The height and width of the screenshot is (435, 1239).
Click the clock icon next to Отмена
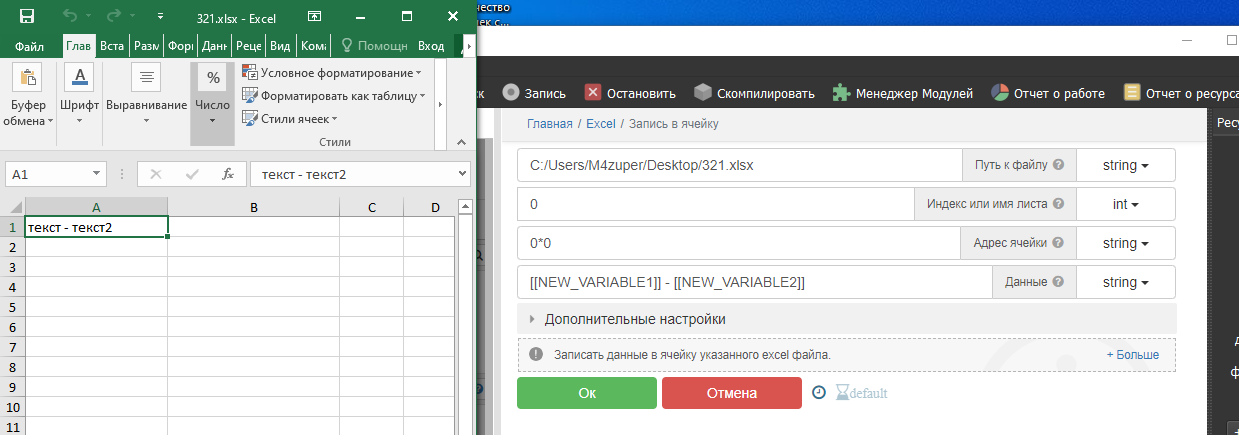[x=818, y=393]
